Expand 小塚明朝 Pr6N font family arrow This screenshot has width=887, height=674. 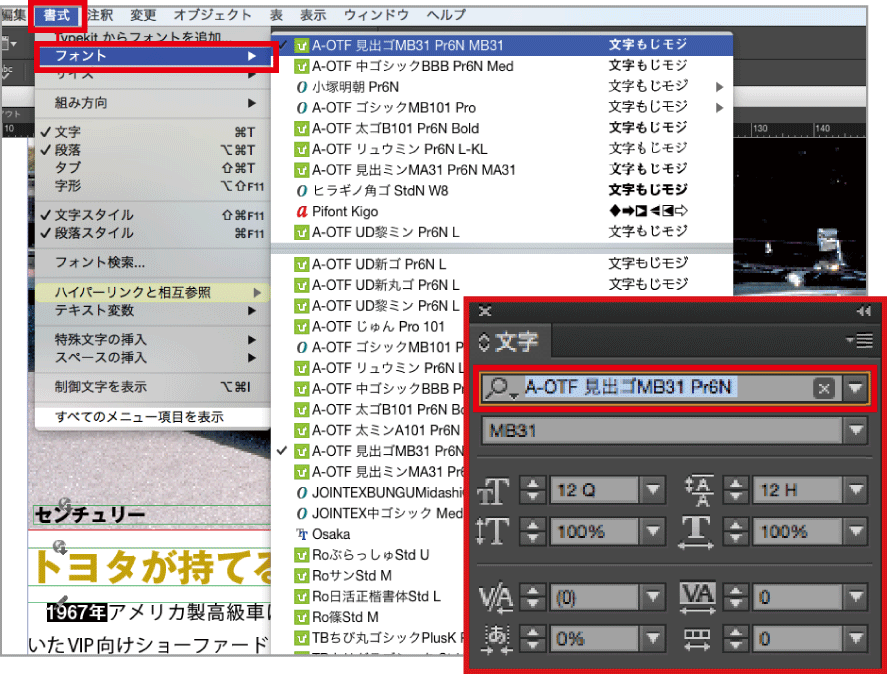tap(719, 87)
